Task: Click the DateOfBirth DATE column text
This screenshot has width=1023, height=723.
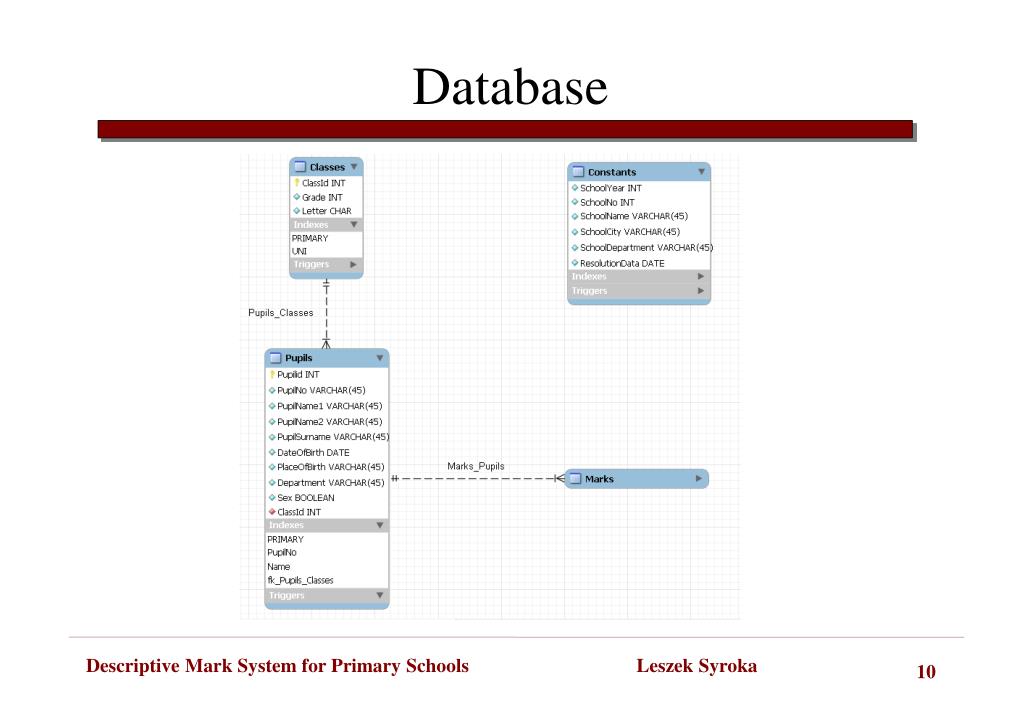Action: pyautogui.click(x=313, y=452)
